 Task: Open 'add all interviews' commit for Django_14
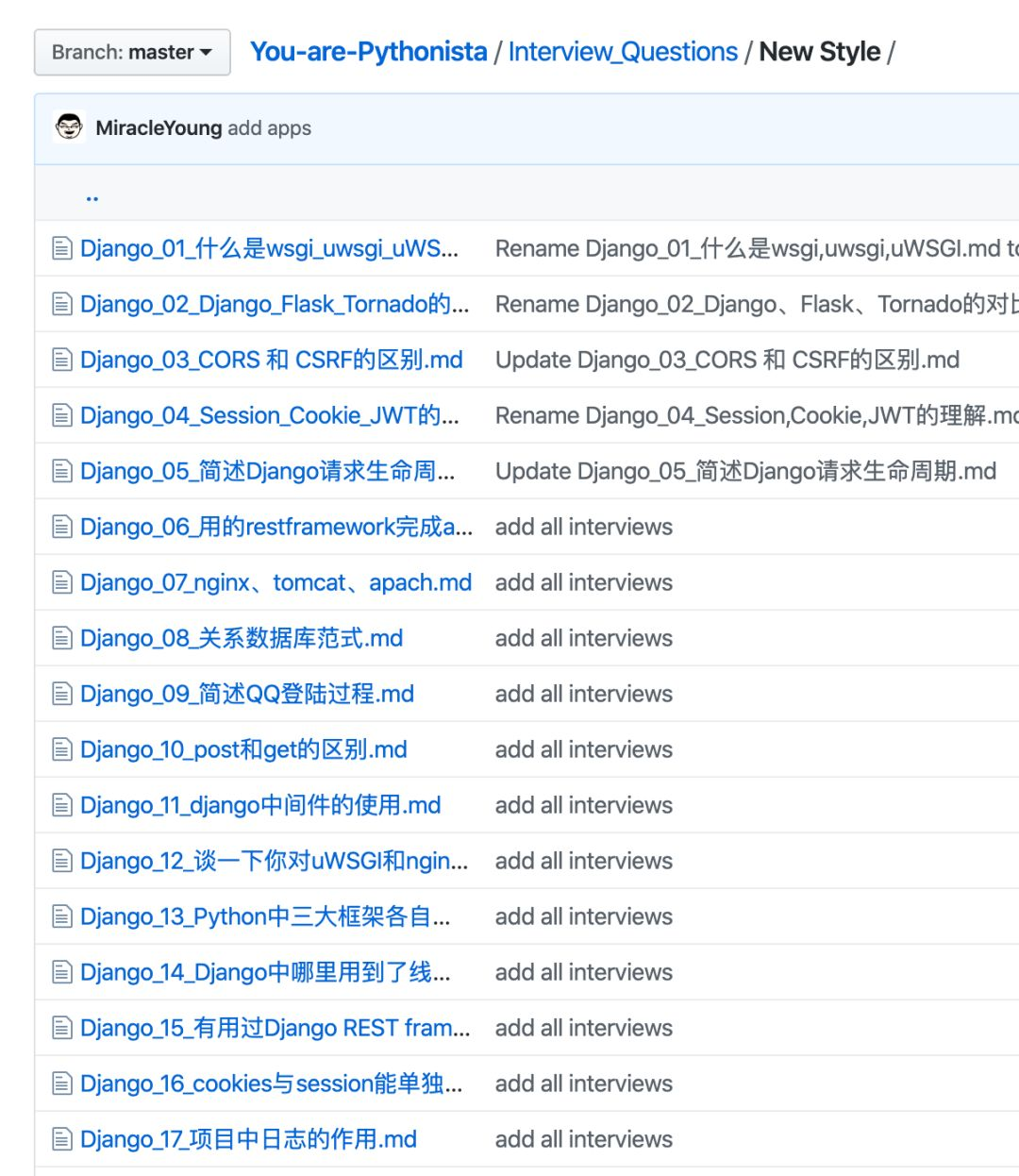coord(584,972)
